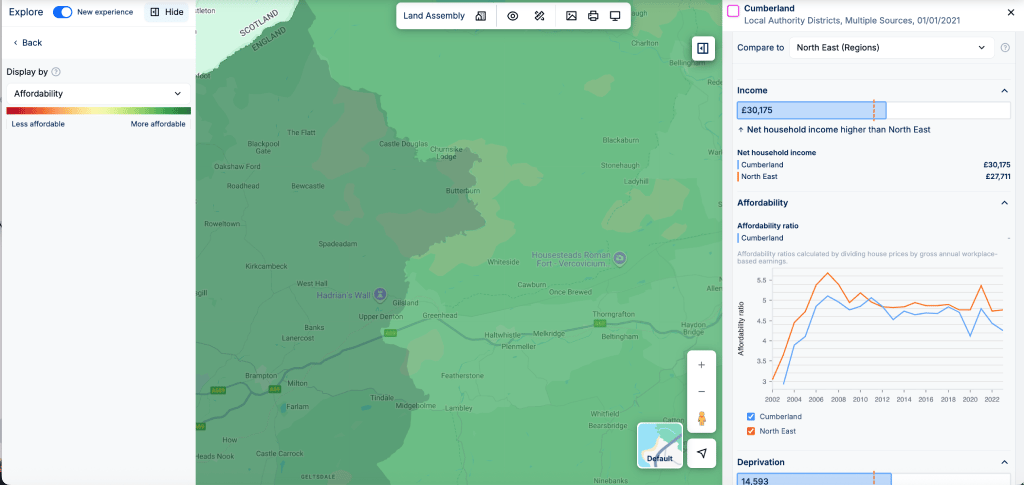Viewport: 1024px width, 485px height.
Task: Center map on my location arrow
Action: click(x=701, y=453)
